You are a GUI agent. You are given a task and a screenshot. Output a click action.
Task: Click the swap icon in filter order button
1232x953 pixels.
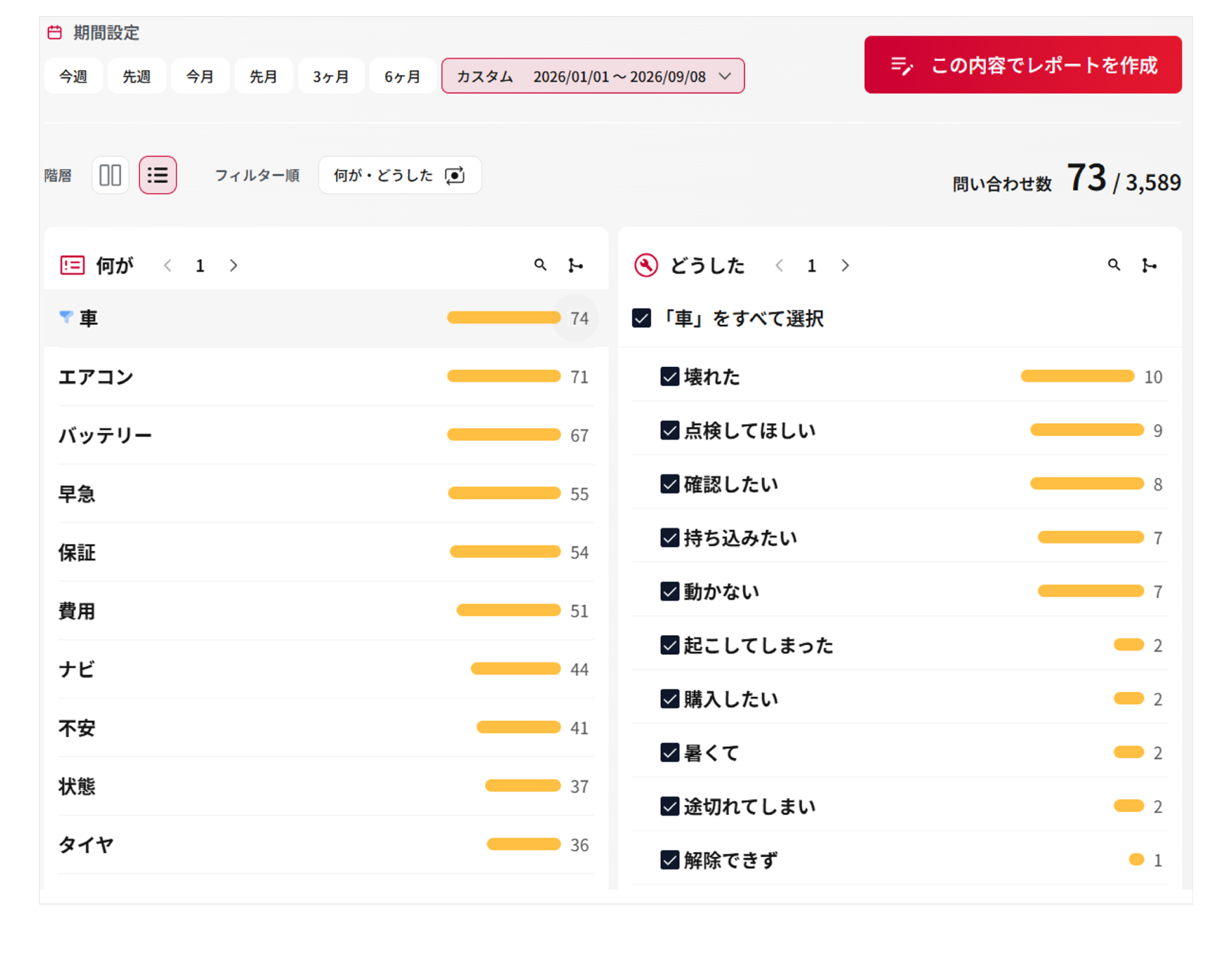[x=455, y=175]
